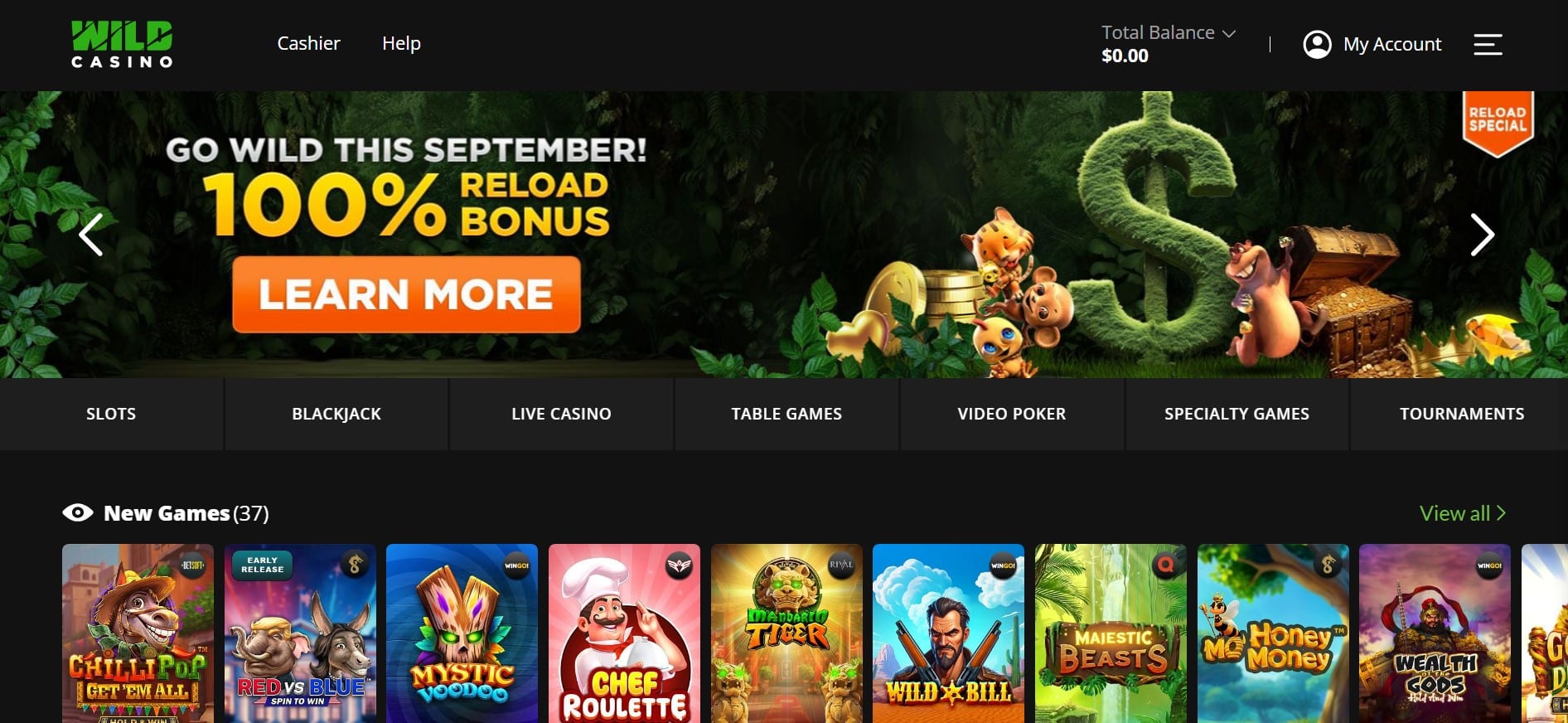
Task: Open the Cashier menu item
Action: point(308,43)
